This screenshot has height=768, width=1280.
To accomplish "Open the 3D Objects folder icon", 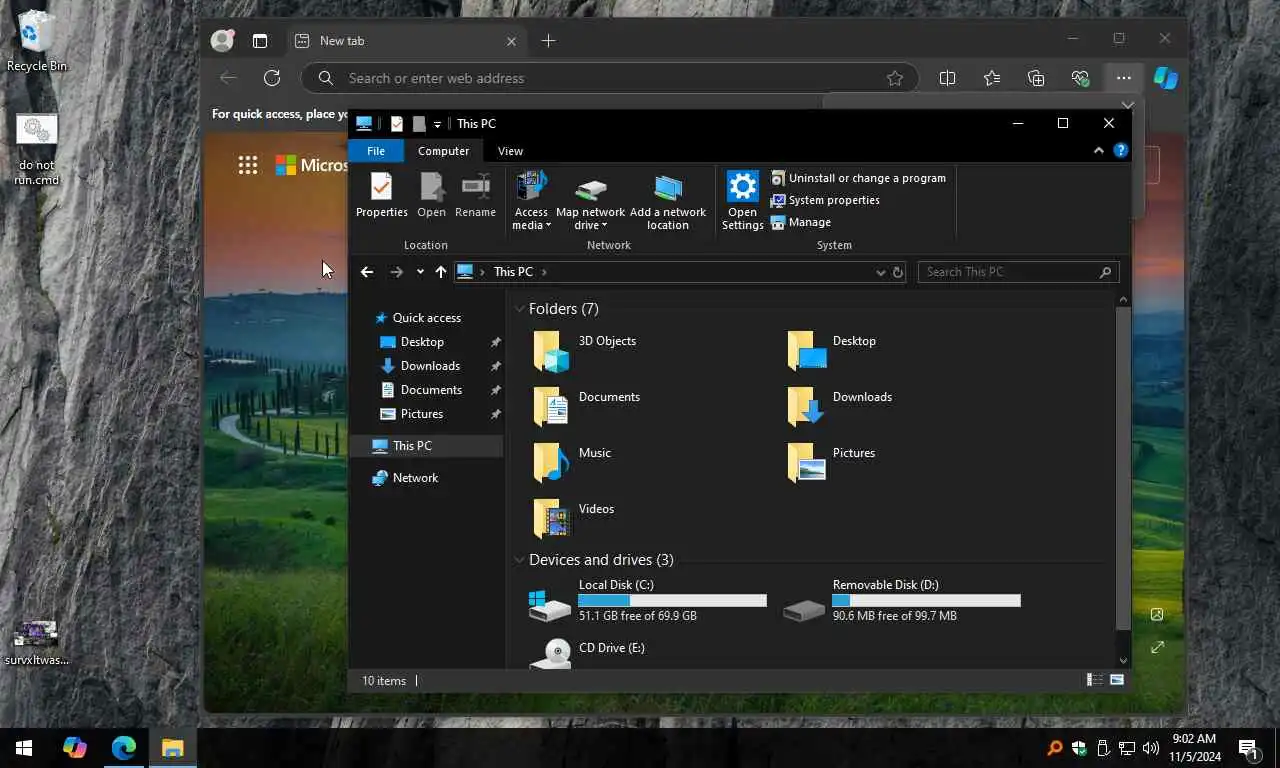I will point(551,351).
